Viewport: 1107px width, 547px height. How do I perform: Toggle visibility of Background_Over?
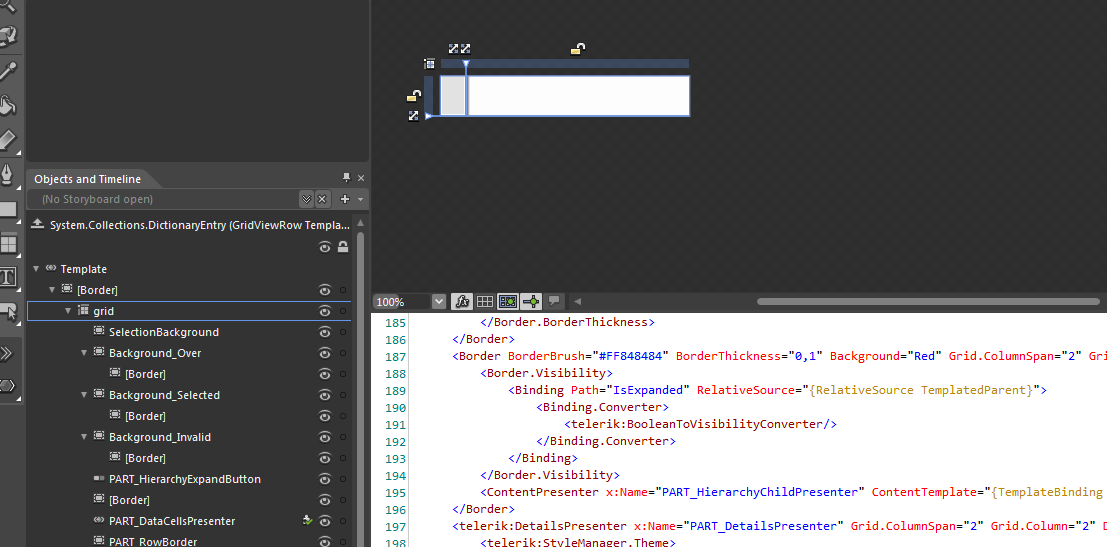pyautogui.click(x=325, y=353)
